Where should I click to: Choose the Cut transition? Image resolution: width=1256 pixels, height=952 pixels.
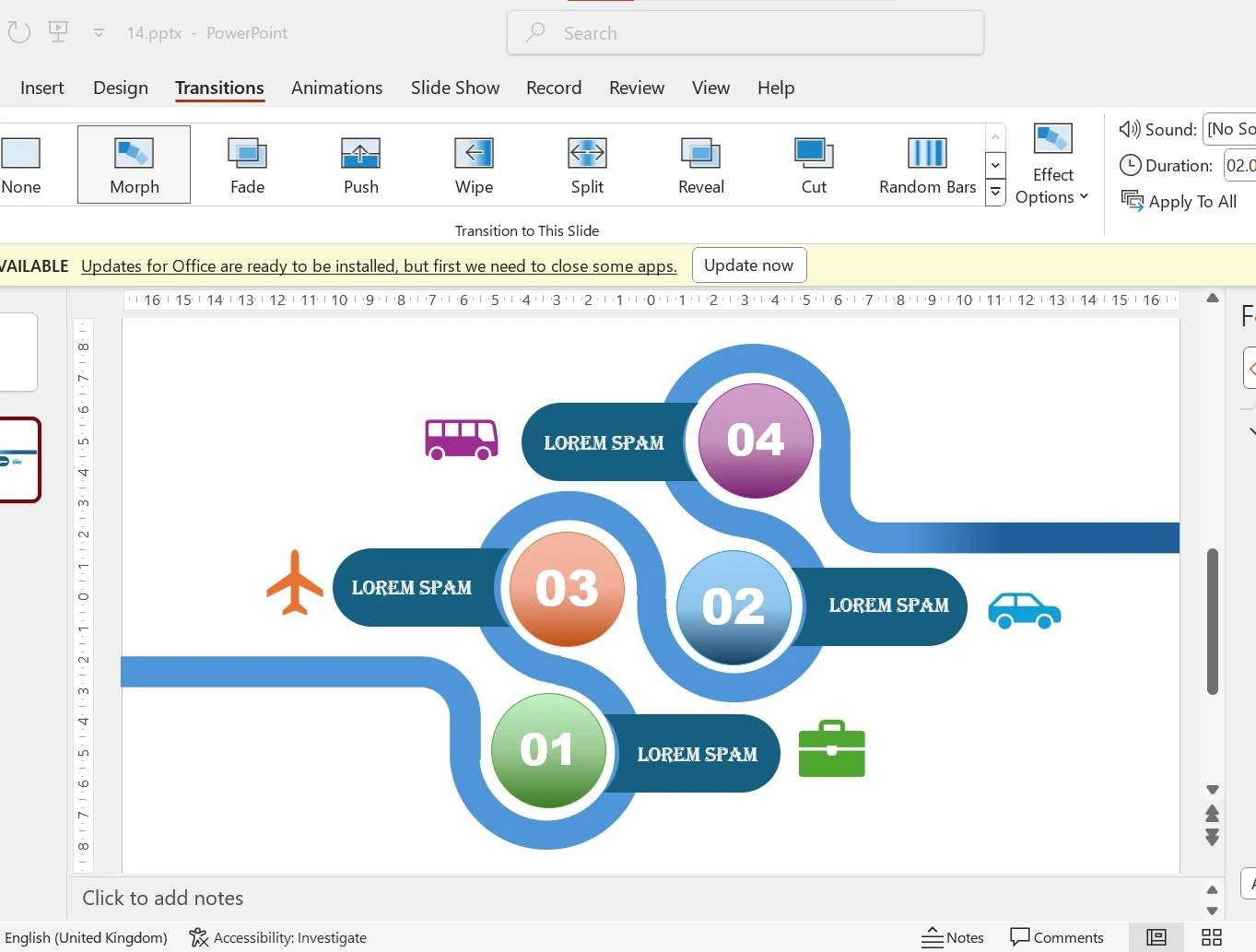point(814,165)
